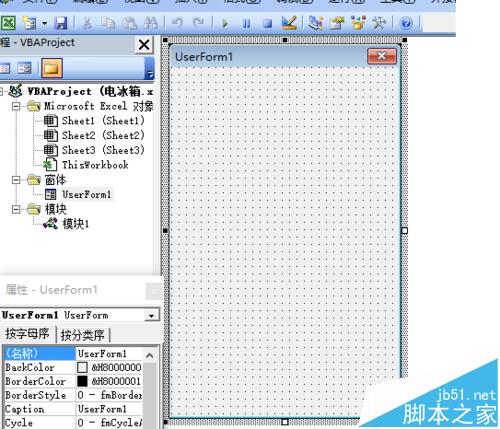Image resolution: width=500 pixels, height=429 pixels.
Task: Select the BorderStyle property name
Action: click(39, 395)
